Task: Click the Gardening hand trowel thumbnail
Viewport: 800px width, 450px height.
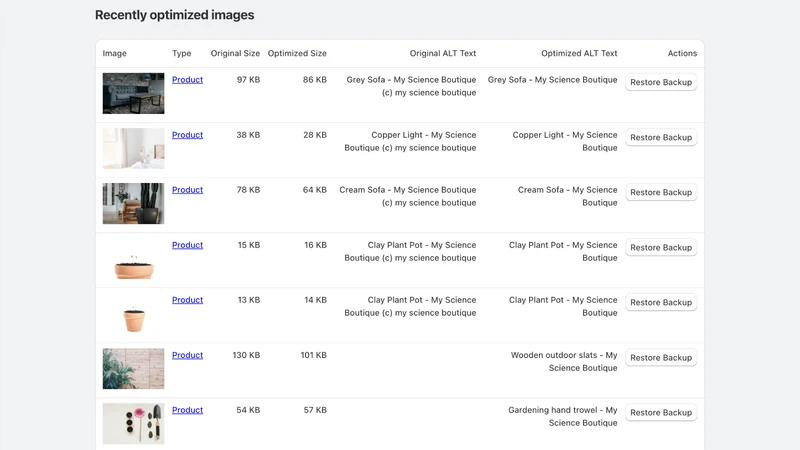Action: pyautogui.click(x=133, y=424)
